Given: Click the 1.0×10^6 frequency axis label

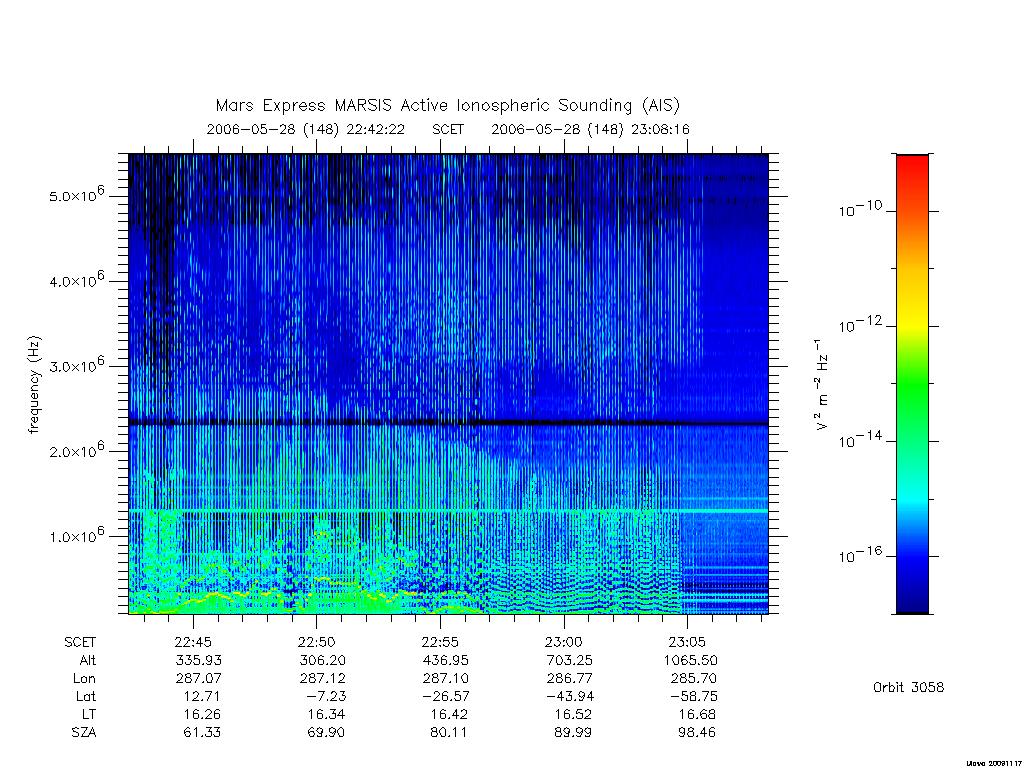Looking at the screenshot, I should coord(76,535).
